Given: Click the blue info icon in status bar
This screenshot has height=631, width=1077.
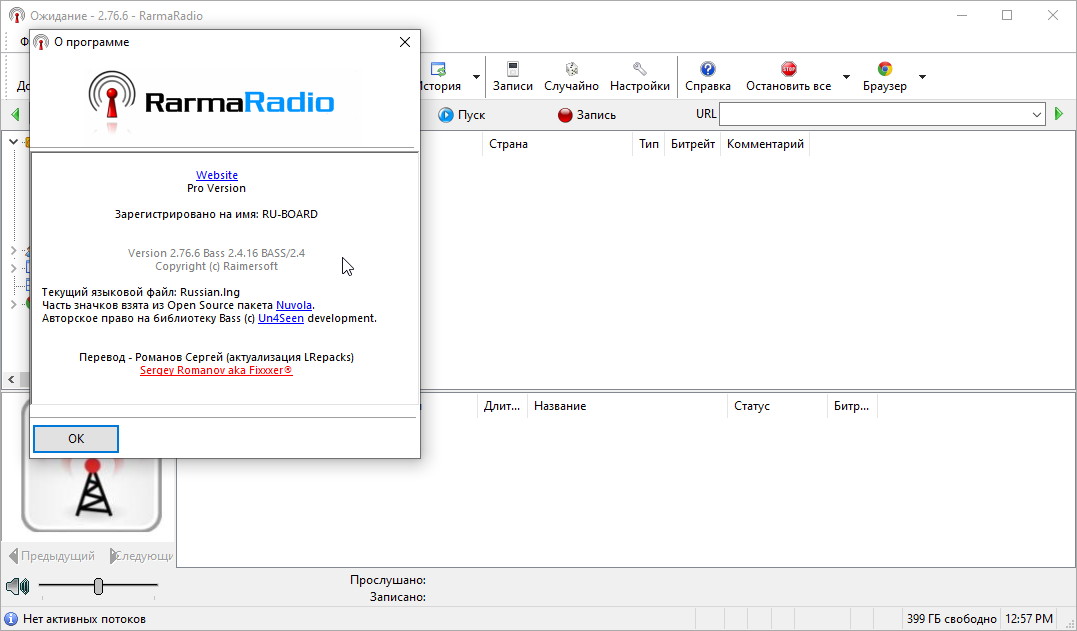Looking at the screenshot, I should tap(11, 619).
